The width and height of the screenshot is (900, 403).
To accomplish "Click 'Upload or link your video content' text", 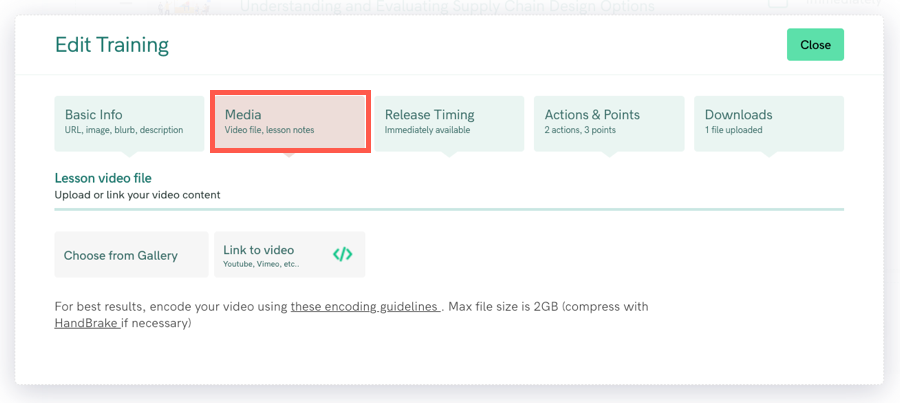I will coord(137,195).
